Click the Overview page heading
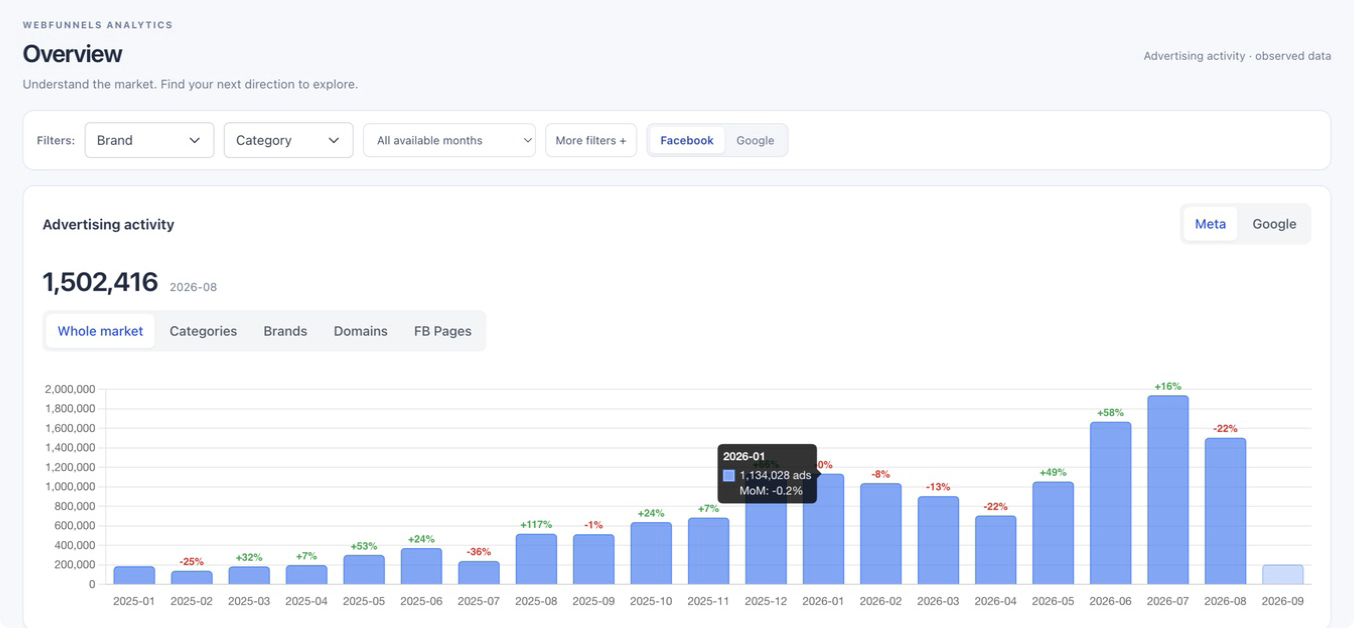This screenshot has height=628, width=1354. click(72, 54)
